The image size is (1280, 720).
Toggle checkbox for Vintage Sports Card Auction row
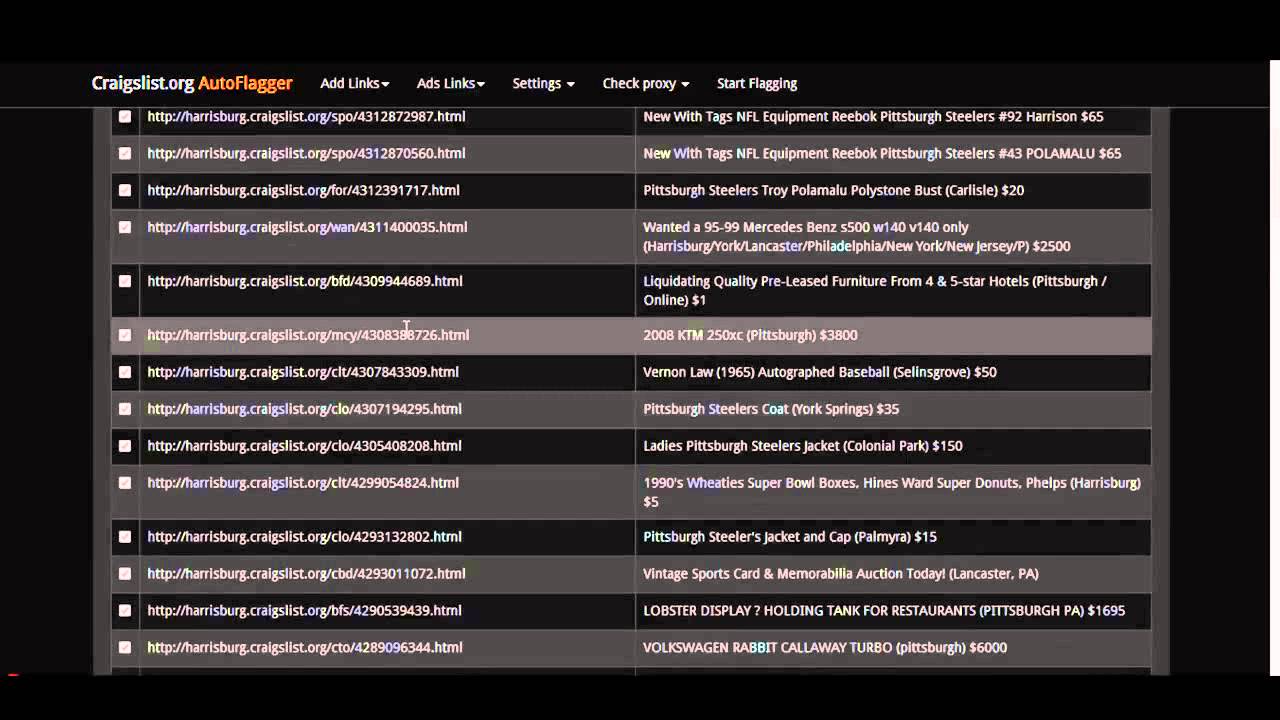click(x=125, y=575)
